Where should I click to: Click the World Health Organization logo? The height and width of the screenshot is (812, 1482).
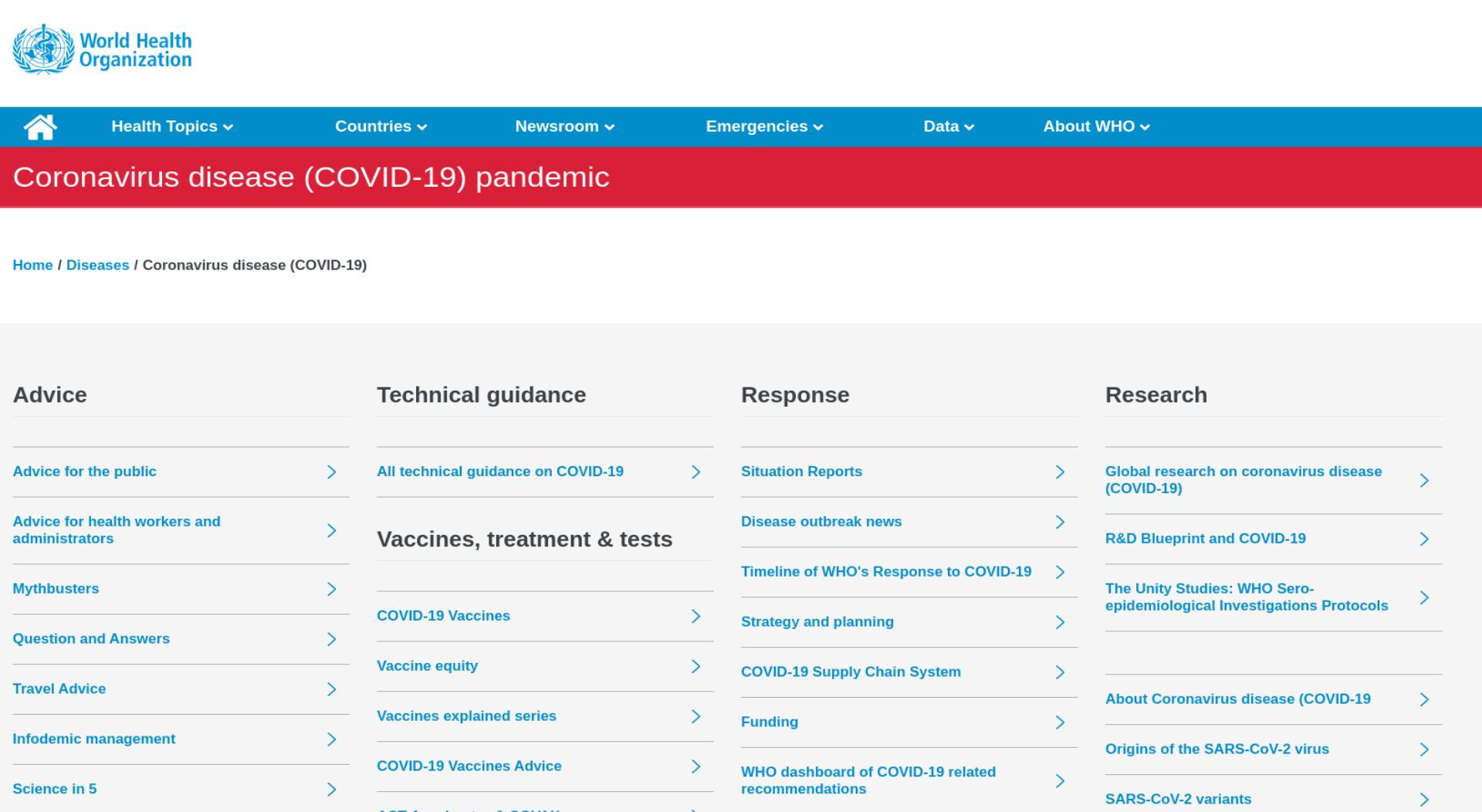pos(103,49)
